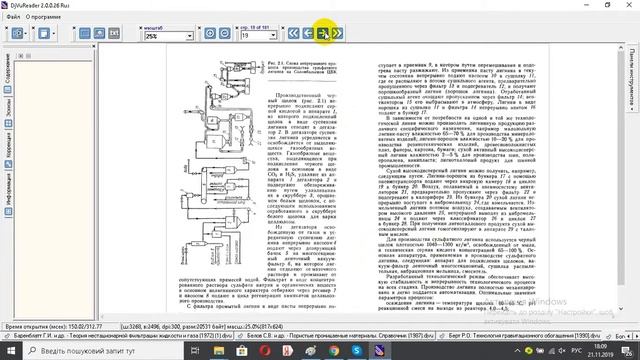The width and height of the screenshot is (640, 360).
Task: Switch to the Эскизы side tab
Action: coord(8,113)
